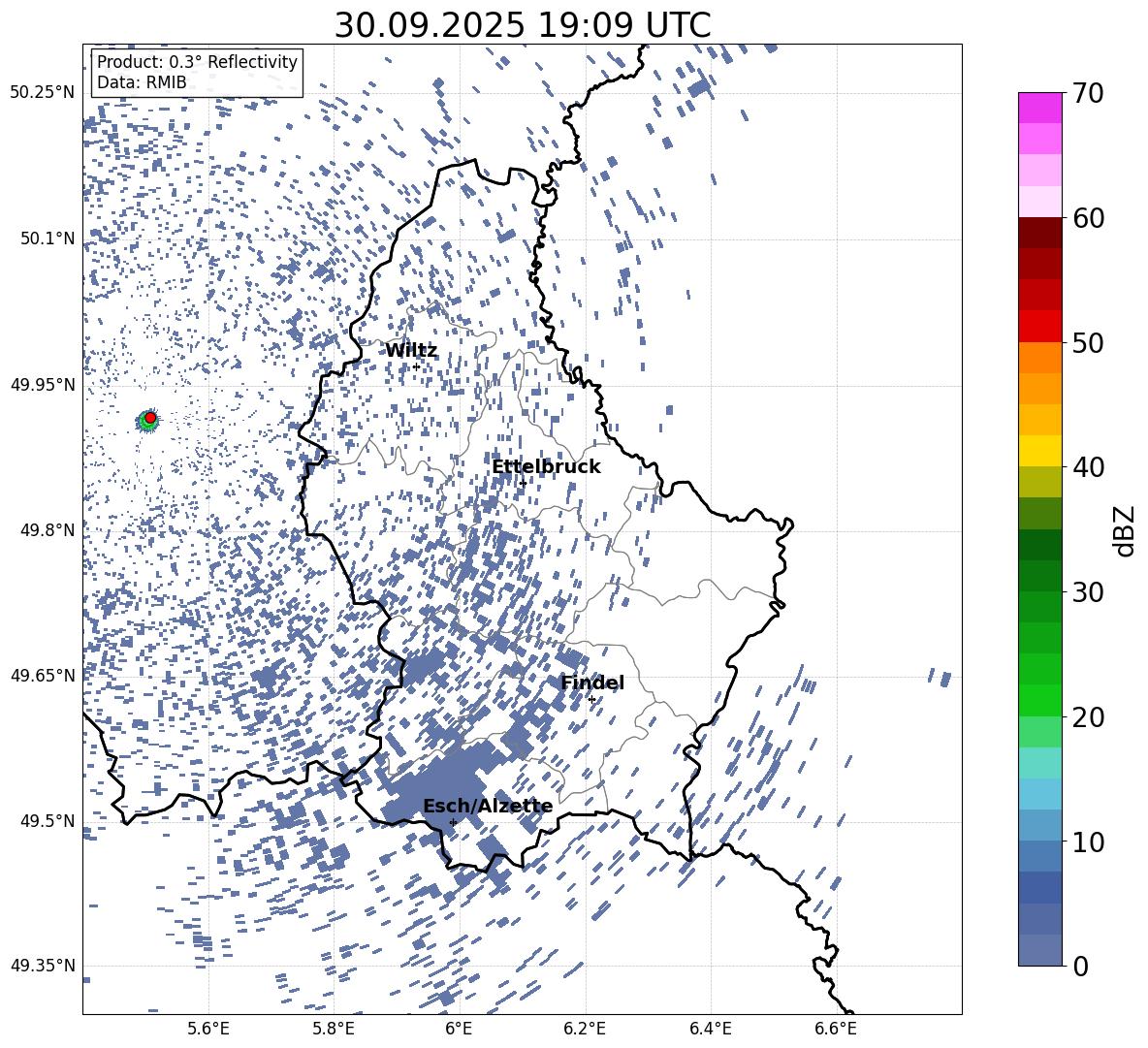This screenshot has width=1148, height=1048.
Task: Click the 6.4°E longitude label
Action: (711, 1029)
